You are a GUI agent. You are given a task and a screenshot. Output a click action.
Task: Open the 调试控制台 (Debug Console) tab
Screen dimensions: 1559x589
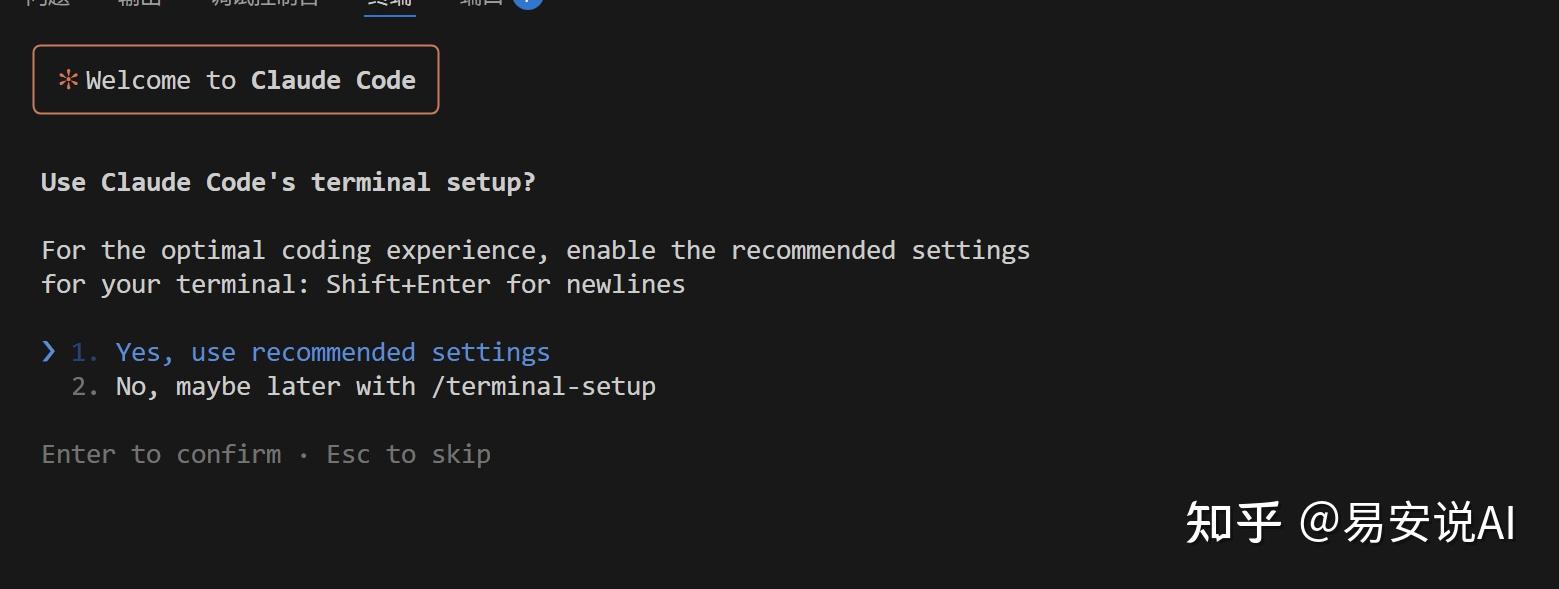pyautogui.click(x=265, y=3)
